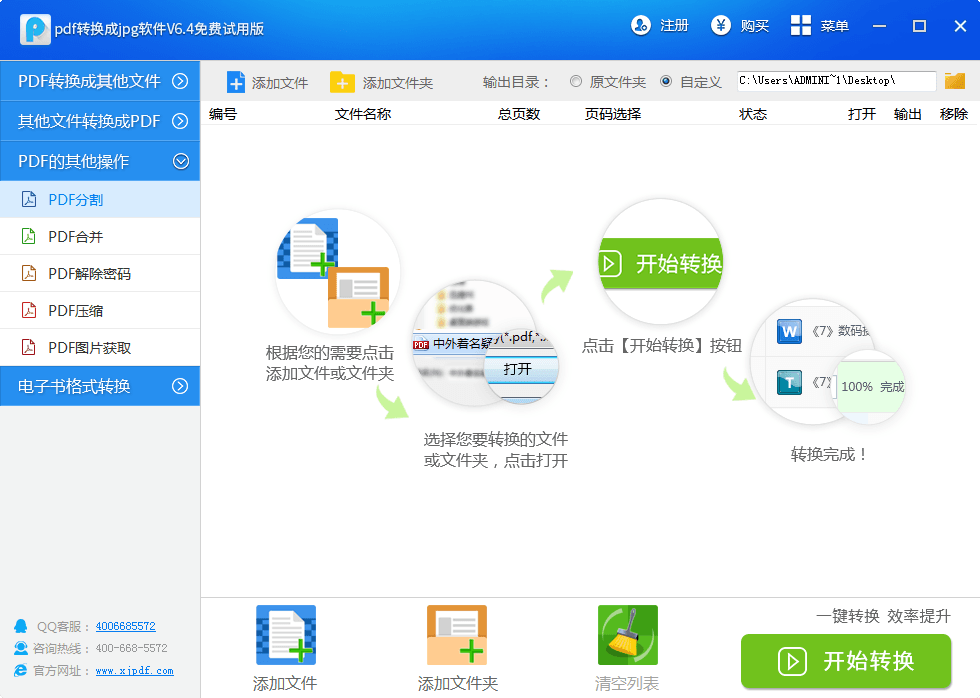Maximize the converter window

(919, 26)
